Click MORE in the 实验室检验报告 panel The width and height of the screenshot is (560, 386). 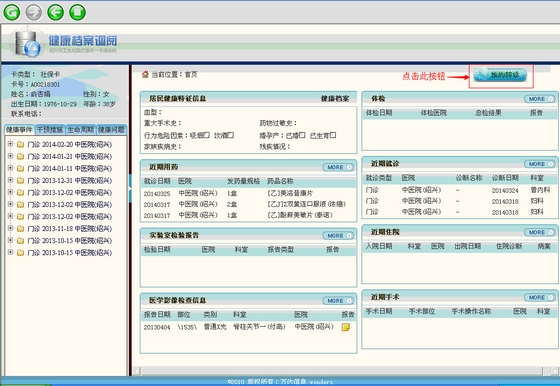point(338,236)
